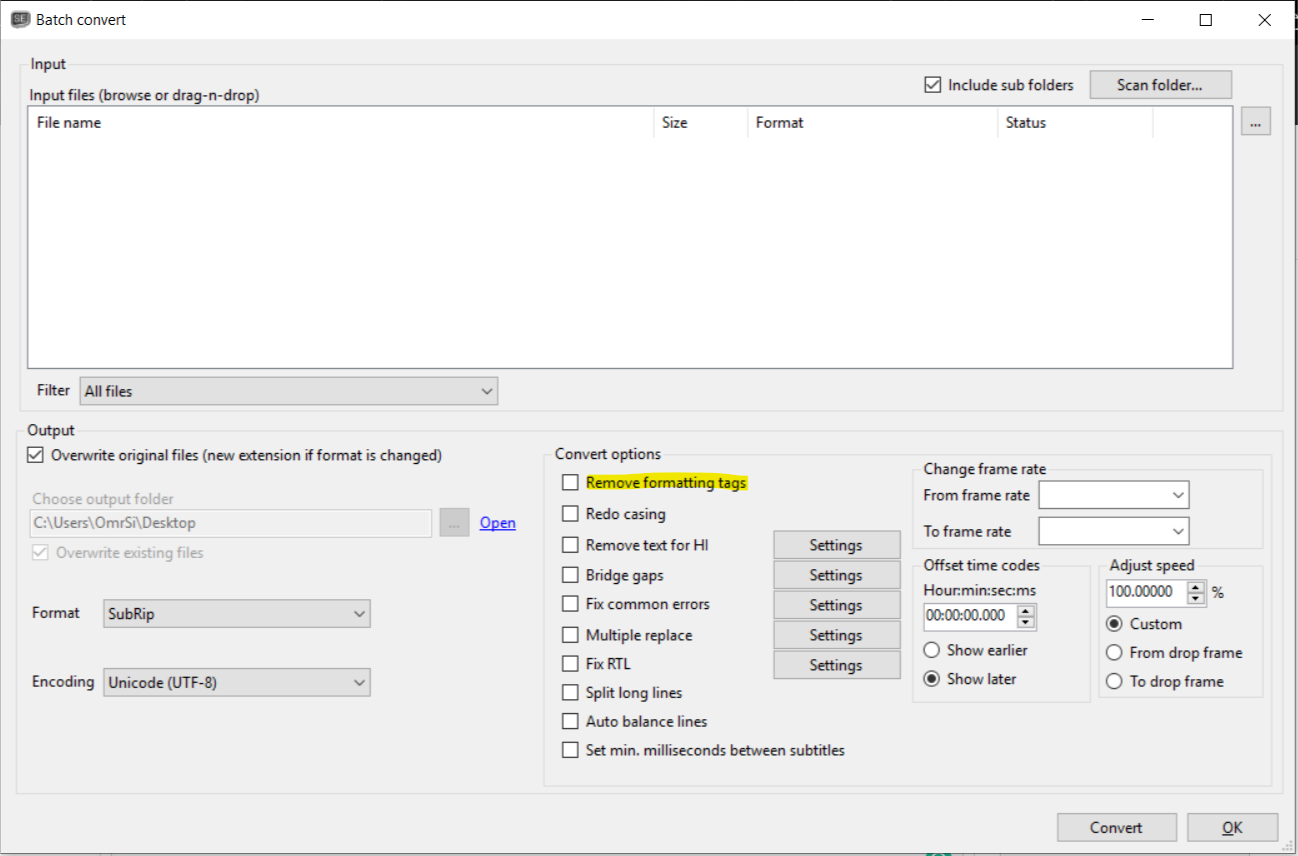Increment the offset time code stepper
Viewport: 1298px width, 856px height.
(x=1028, y=612)
